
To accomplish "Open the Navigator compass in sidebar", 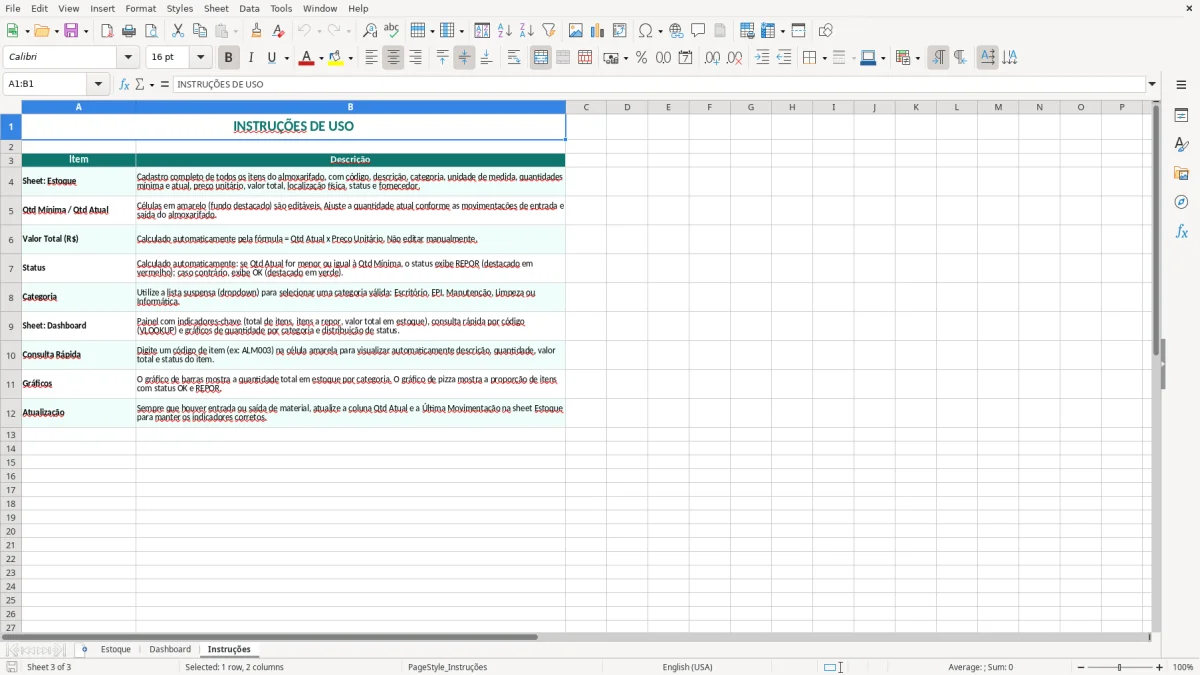I will pos(1181,202).
